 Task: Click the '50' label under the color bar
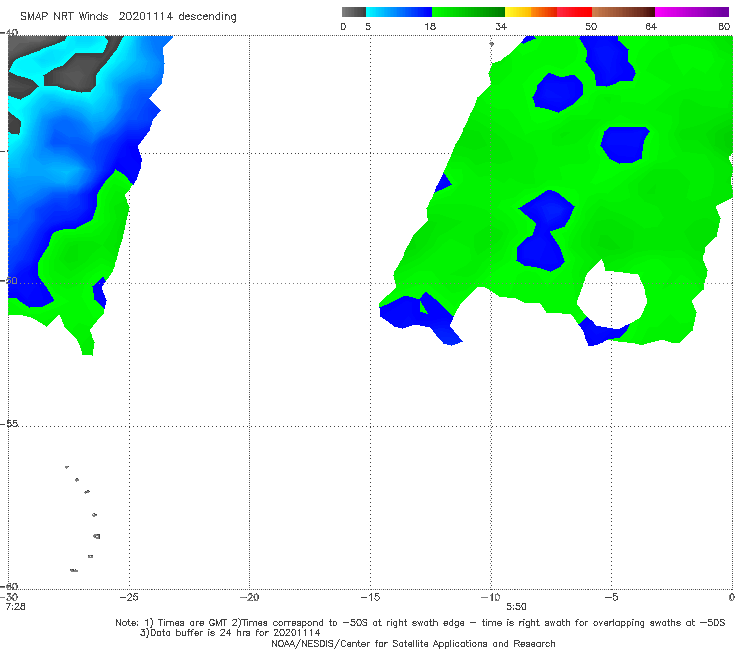click(591, 26)
